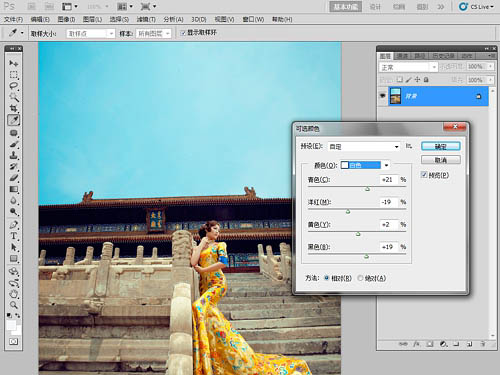Open the 预设(E) preset dropdown
Viewport: 500px width, 375px height.
(364, 146)
